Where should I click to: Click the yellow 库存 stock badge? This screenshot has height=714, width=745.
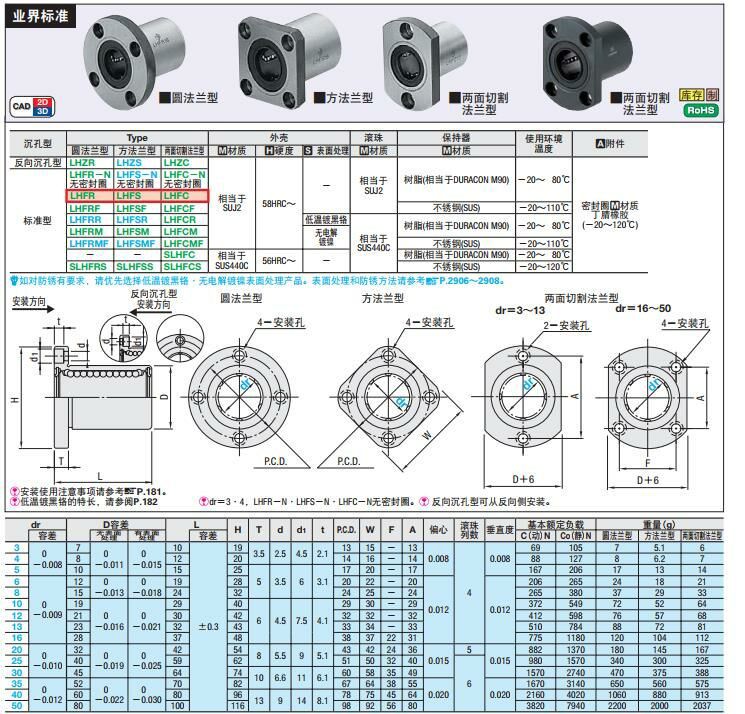691,95
